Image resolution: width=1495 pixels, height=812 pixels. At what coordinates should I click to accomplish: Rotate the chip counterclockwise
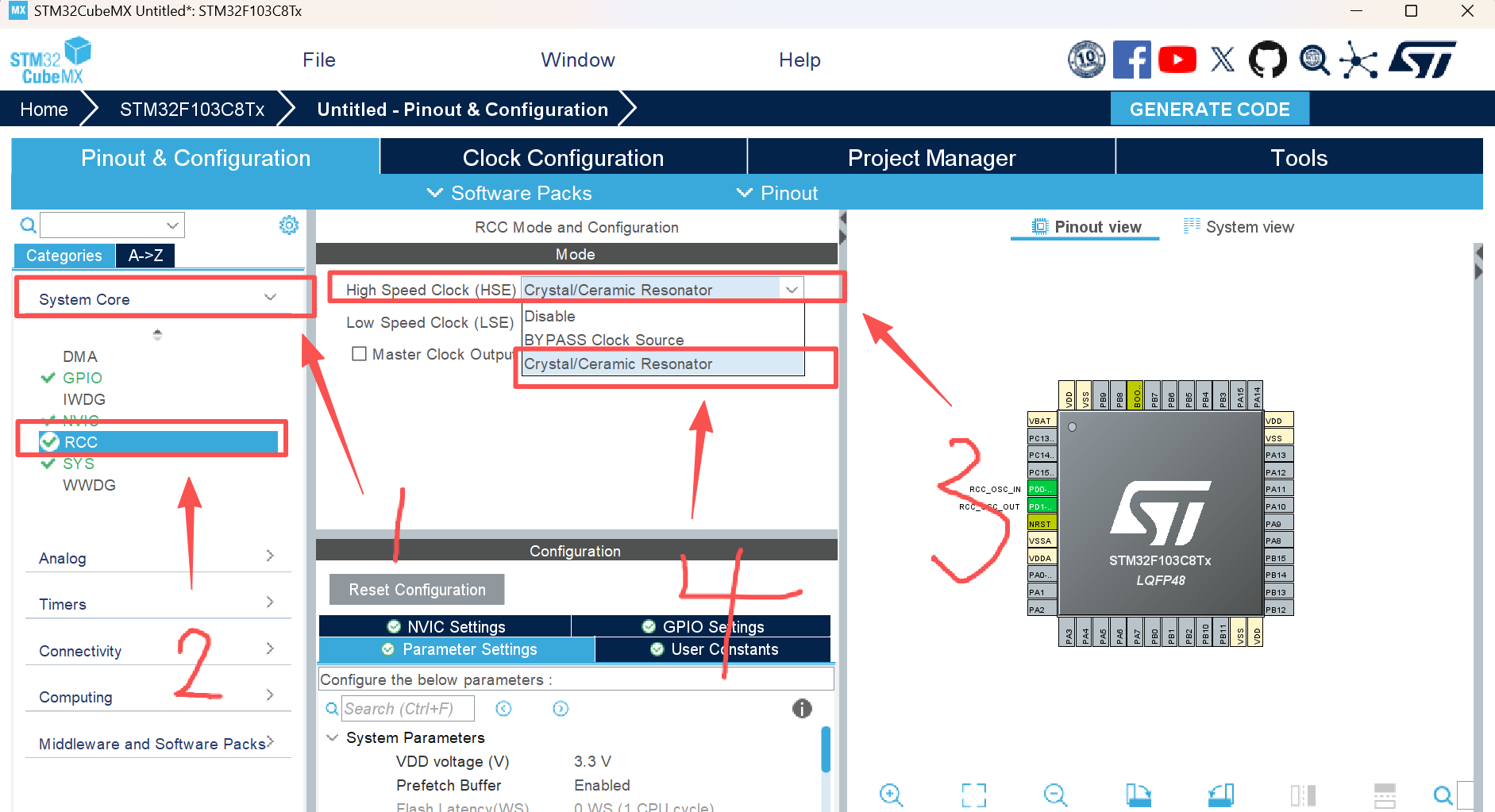tap(1220, 795)
